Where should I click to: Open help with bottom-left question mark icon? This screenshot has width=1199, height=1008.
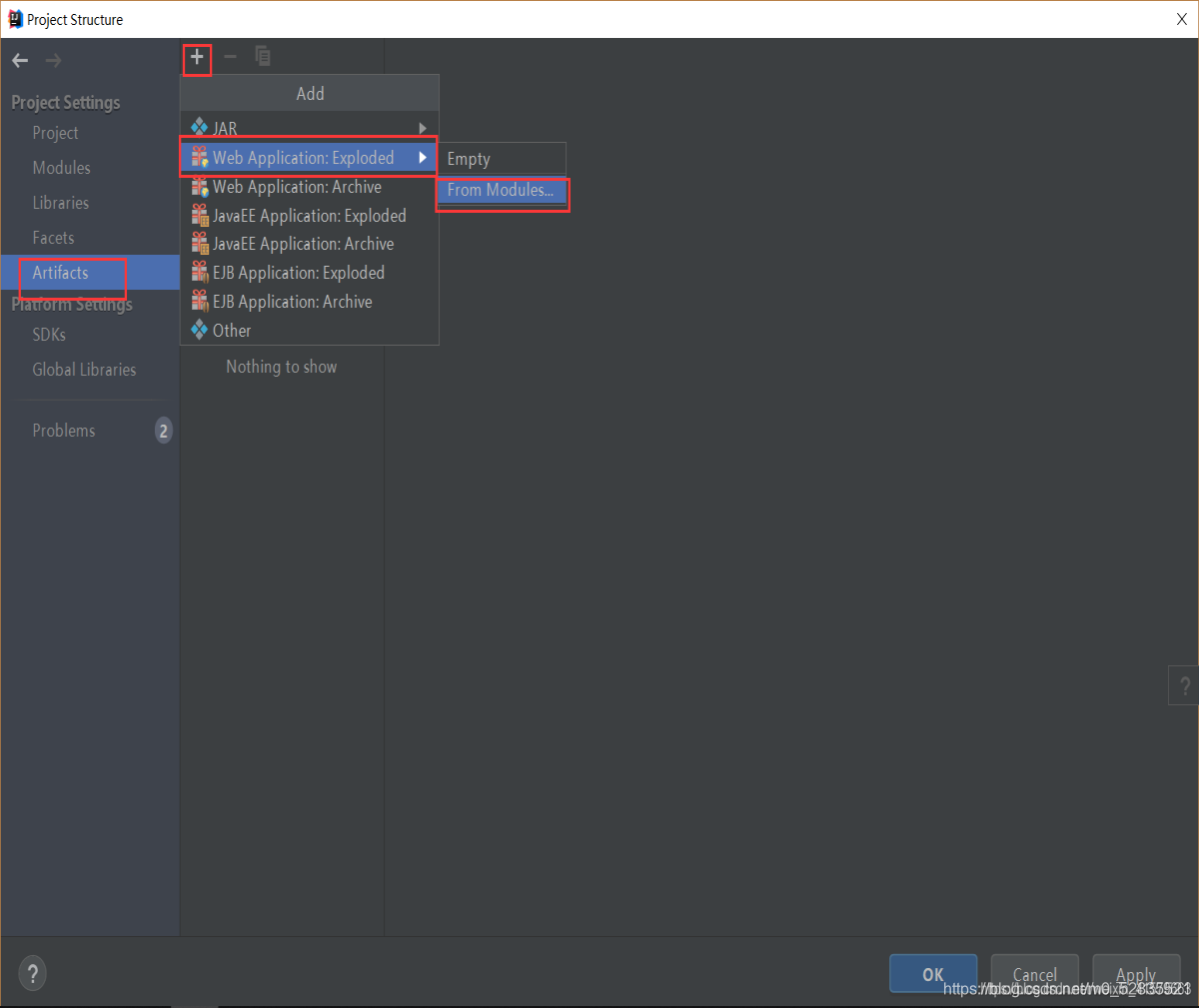pos(32,973)
